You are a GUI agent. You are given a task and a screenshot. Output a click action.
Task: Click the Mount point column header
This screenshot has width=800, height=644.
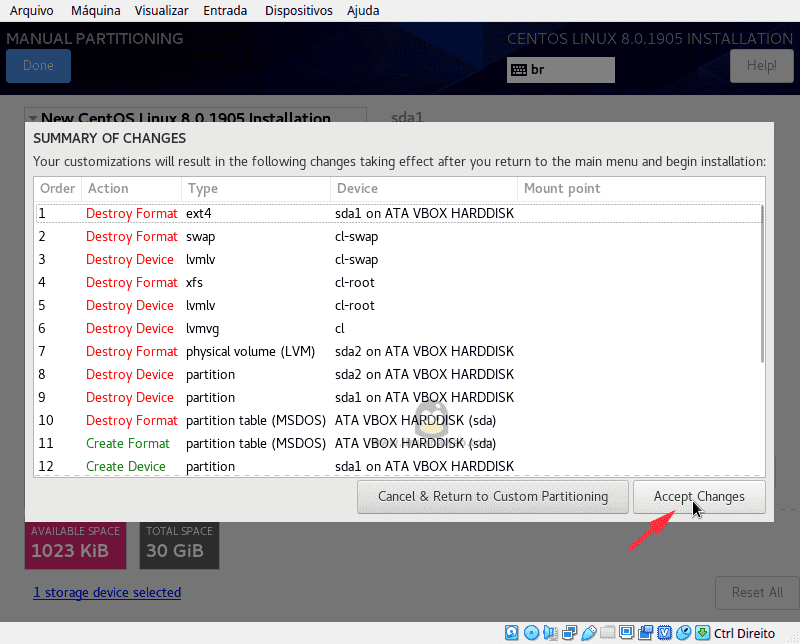tap(641, 189)
